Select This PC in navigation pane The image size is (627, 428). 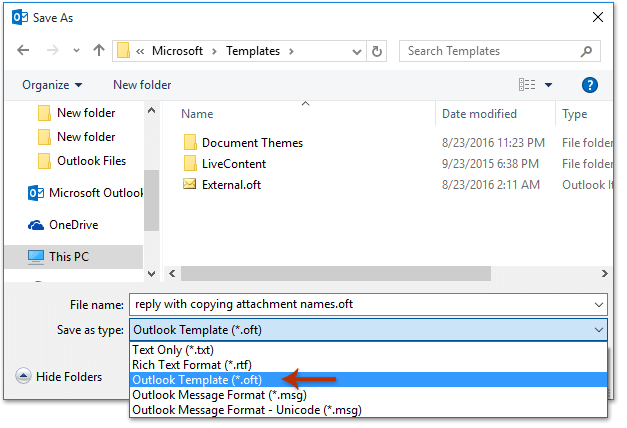74,256
